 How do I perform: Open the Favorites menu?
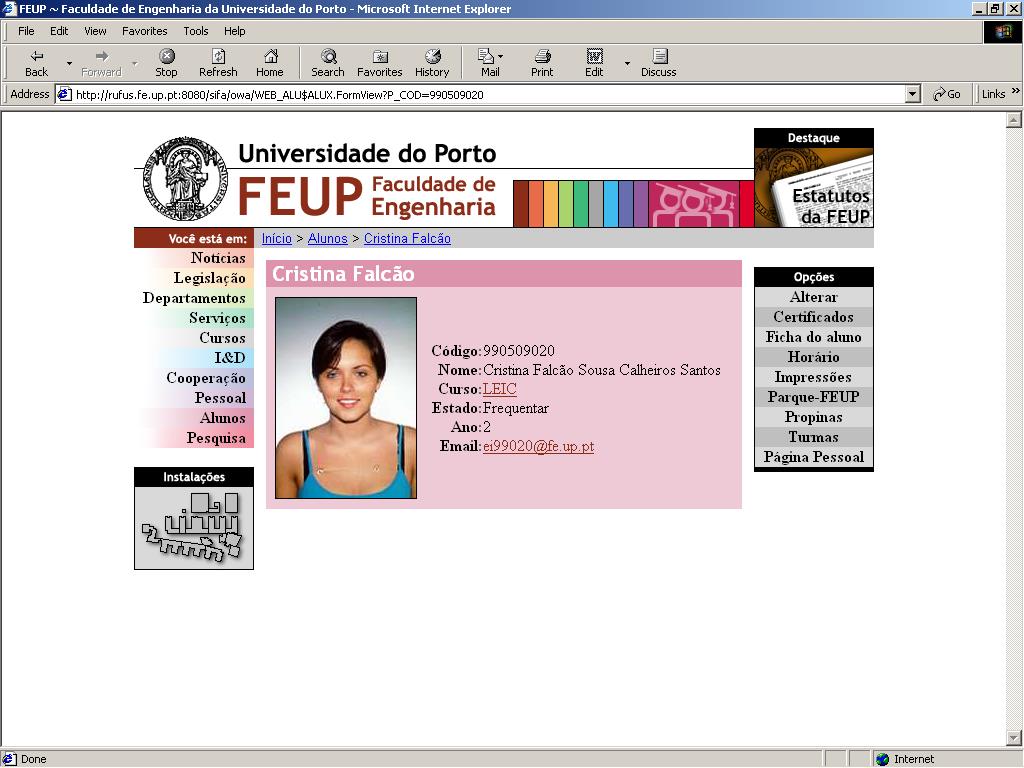tap(144, 31)
